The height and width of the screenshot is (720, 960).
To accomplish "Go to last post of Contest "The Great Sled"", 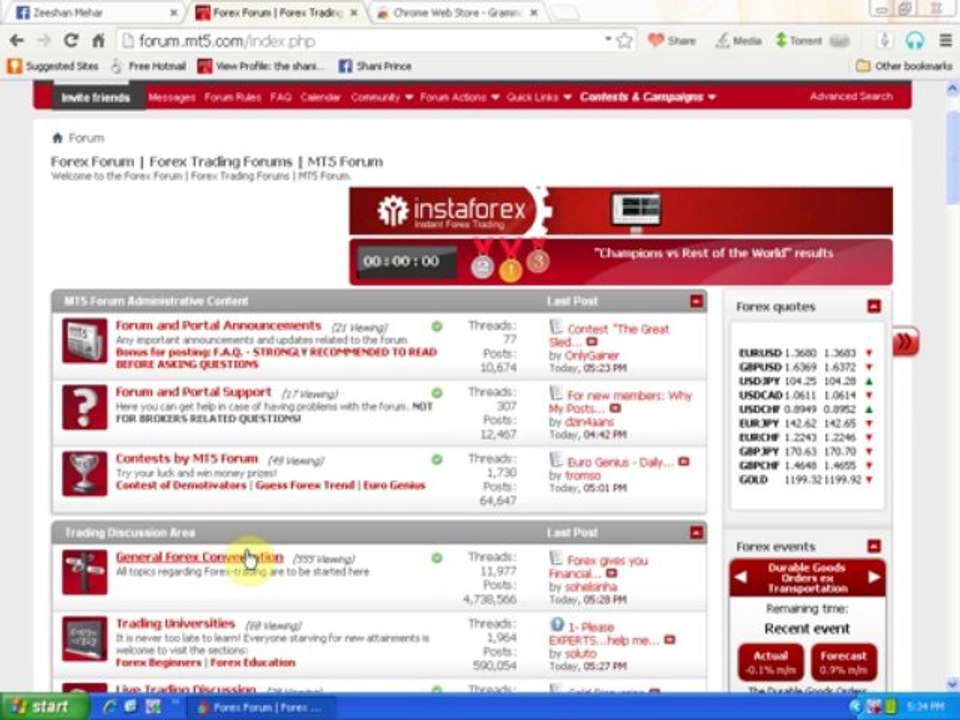I will (591, 342).
